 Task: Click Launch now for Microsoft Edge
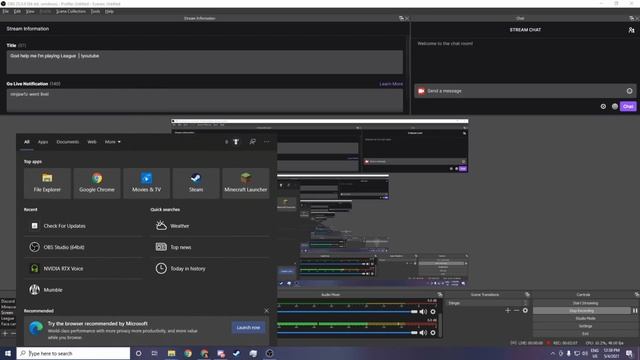(248, 327)
